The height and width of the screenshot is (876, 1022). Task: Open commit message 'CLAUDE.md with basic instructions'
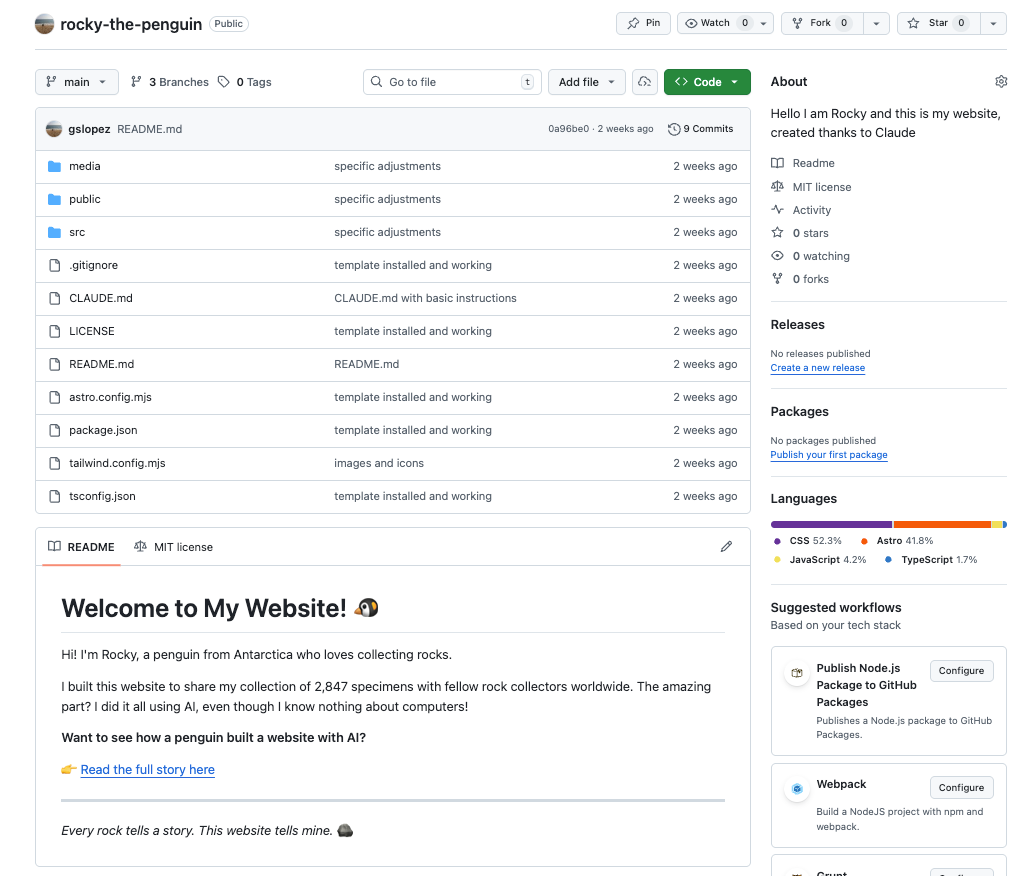pos(425,299)
